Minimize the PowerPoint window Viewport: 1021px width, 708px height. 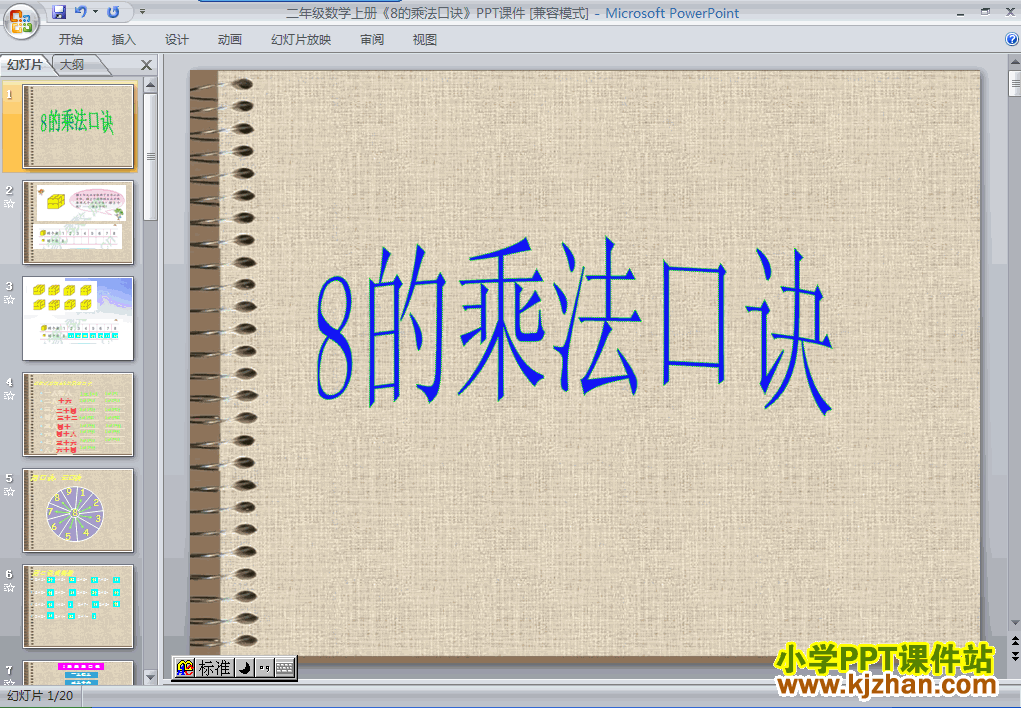[960, 12]
